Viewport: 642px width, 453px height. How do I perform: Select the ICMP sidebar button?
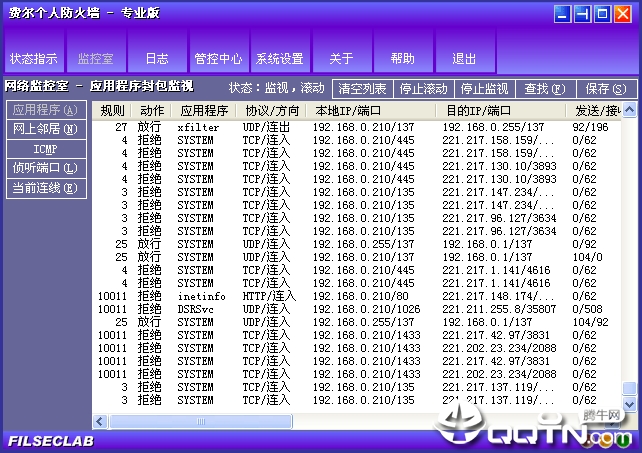click(46, 149)
